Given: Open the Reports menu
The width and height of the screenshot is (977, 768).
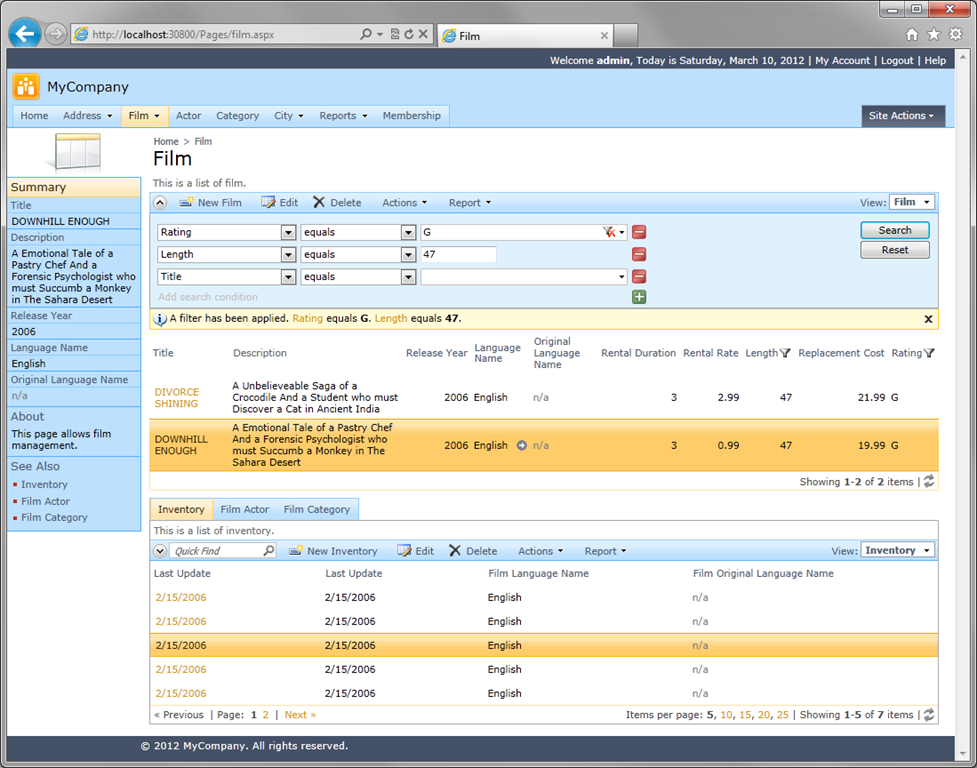Looking at the screenshot, I should [343, 116].
